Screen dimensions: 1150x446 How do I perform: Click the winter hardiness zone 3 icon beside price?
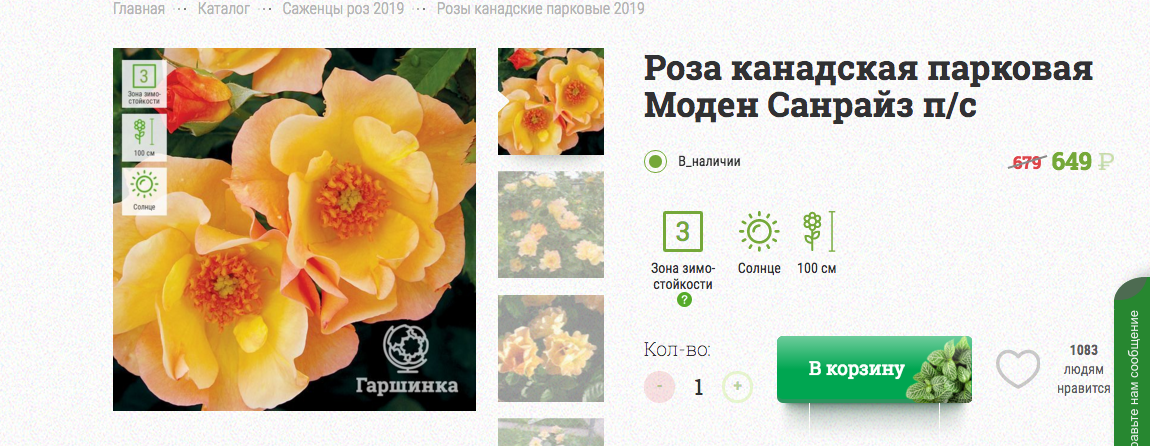click(683, 232)
